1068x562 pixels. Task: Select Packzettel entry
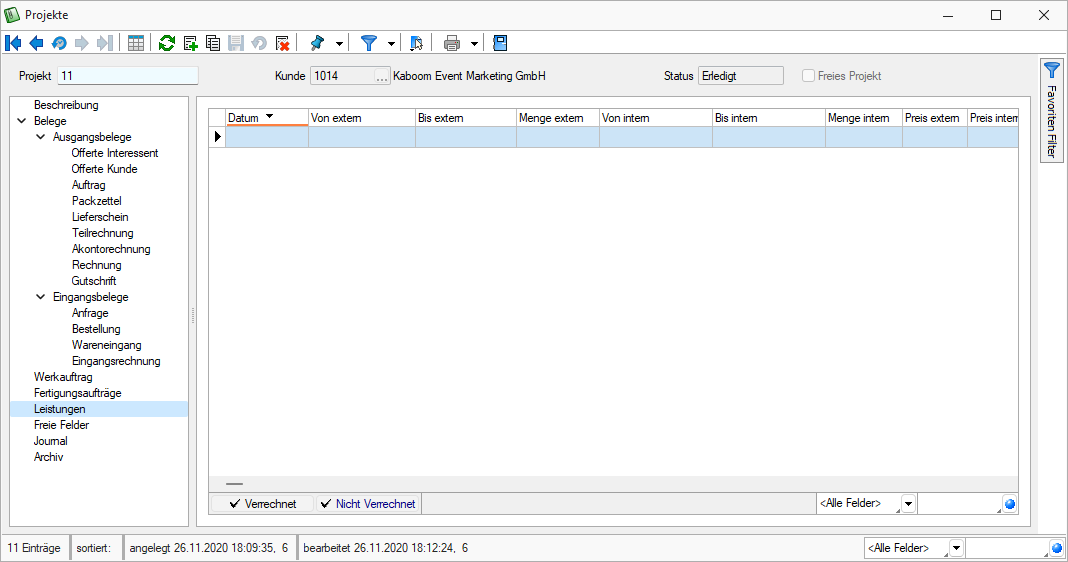click(x=97, y=201)
